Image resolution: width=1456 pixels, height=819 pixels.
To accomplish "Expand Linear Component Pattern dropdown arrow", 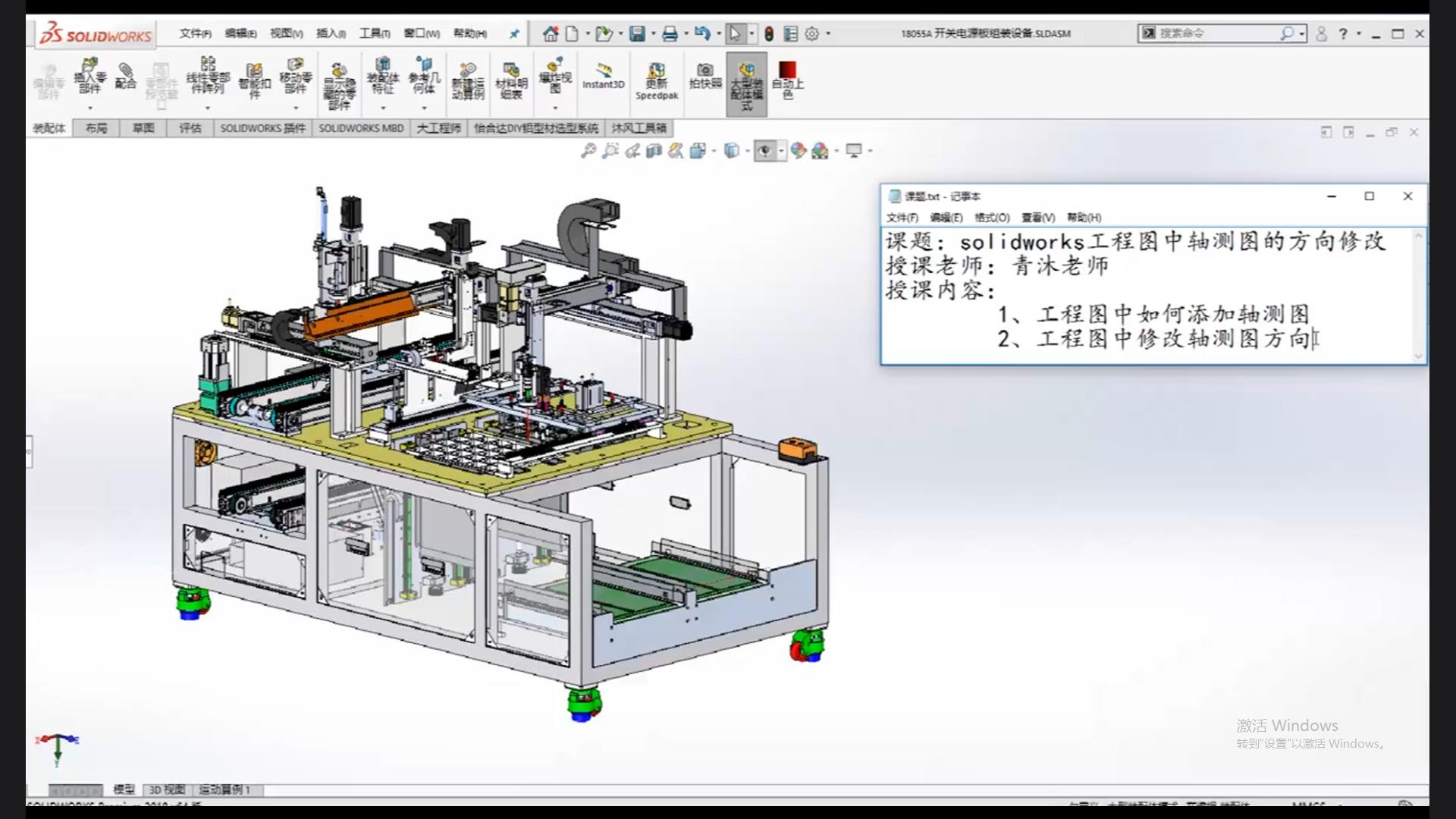I will 208,108.
